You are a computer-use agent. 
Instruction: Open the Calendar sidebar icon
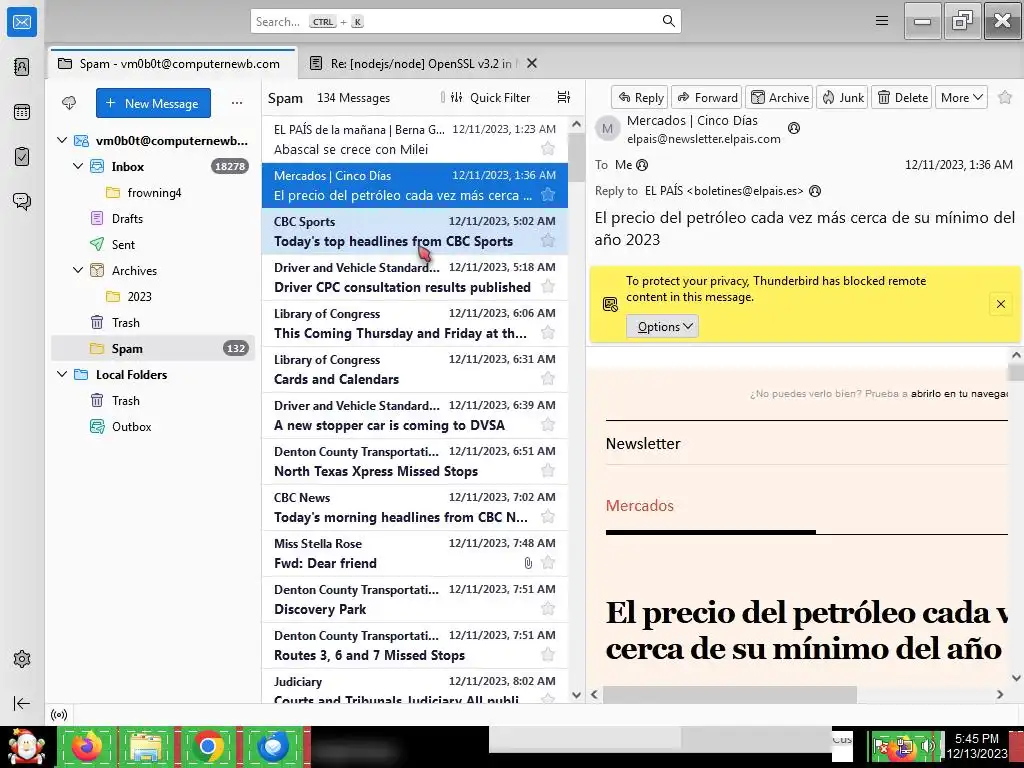click(22, 112)
